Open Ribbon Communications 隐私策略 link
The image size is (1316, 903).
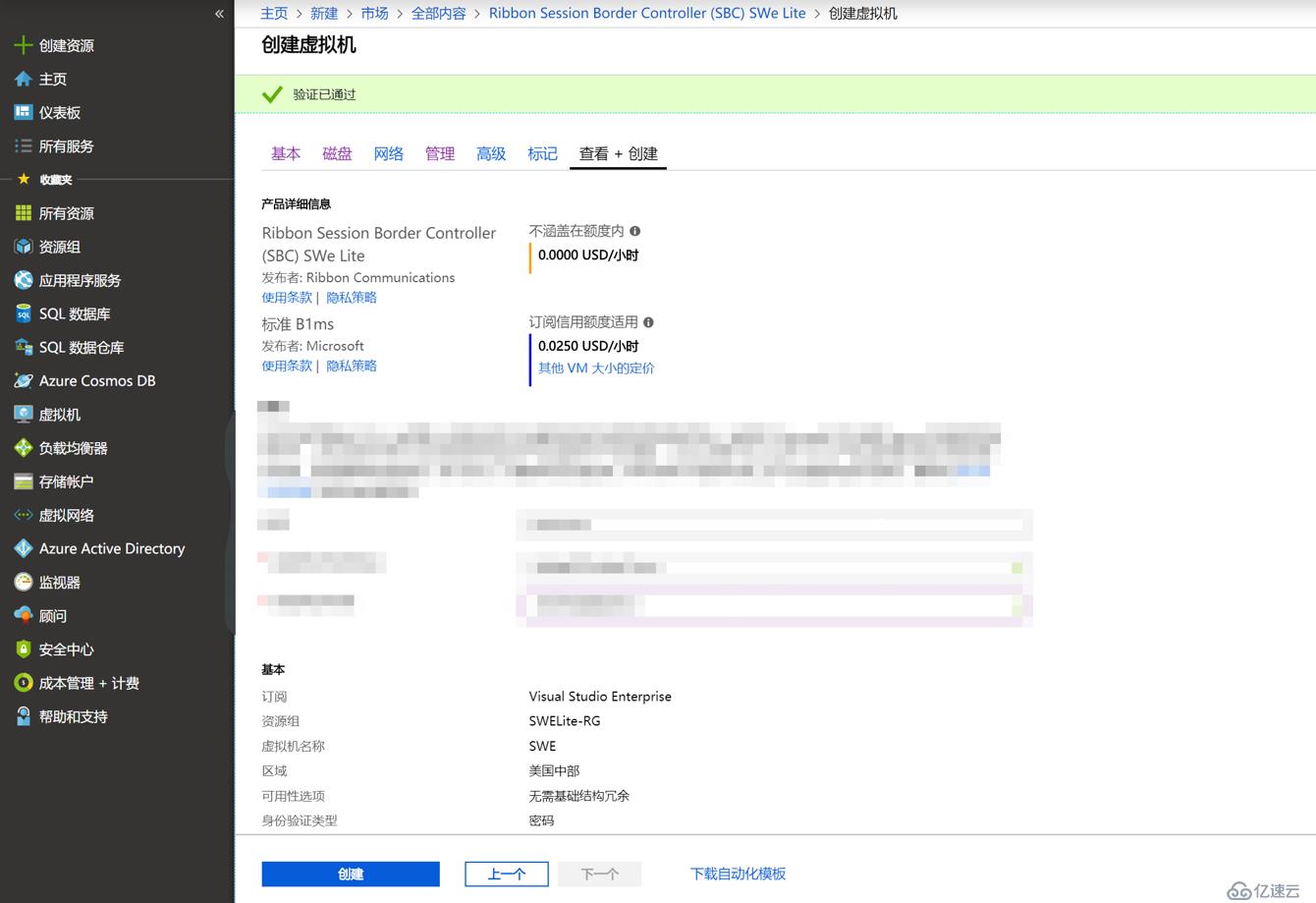[352, 298]
